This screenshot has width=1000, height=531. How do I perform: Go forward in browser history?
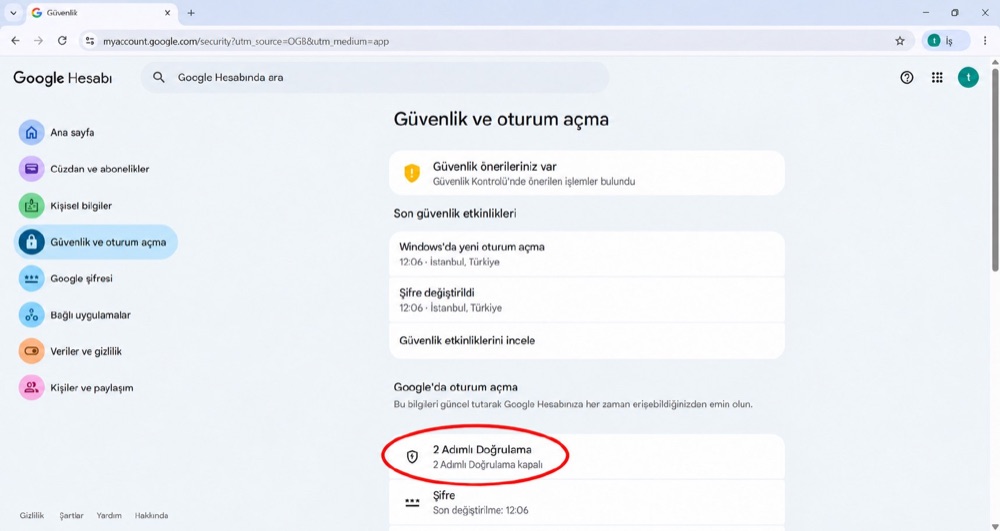(38, 41)
